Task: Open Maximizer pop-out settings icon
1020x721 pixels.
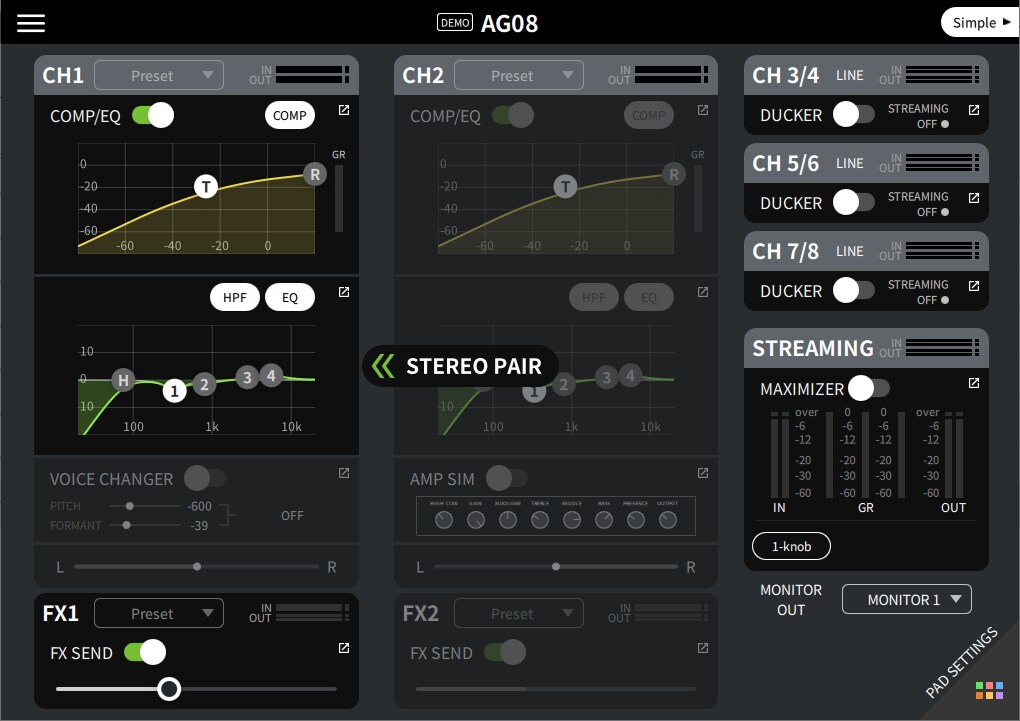Action: click(974, 383)
